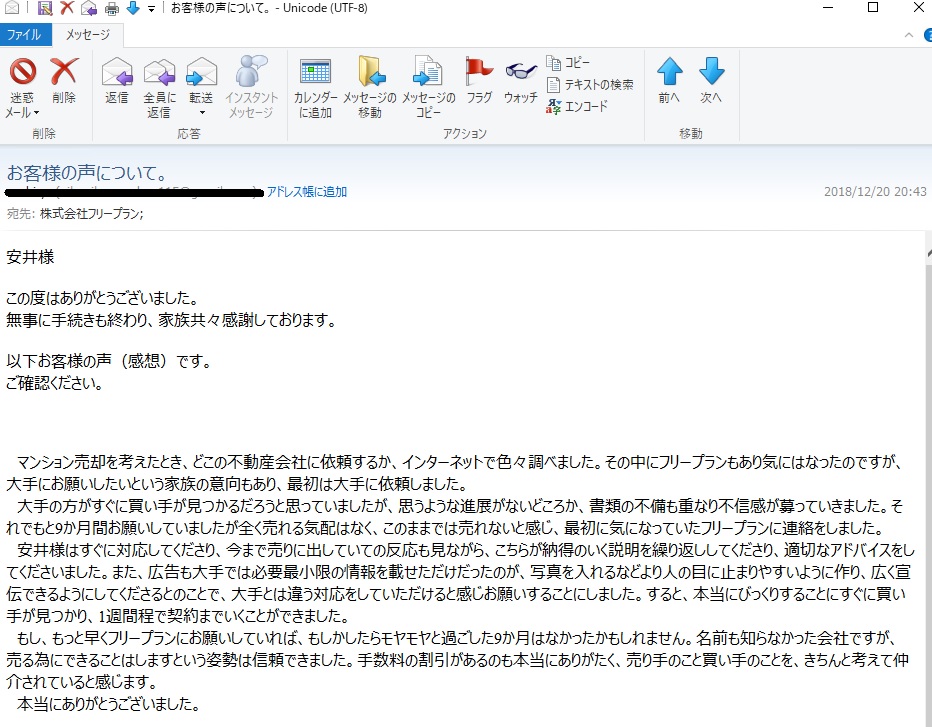Click the blue down arrow in title bar
The height and width of the screenshot is (727, 932).
pos(133,8)
